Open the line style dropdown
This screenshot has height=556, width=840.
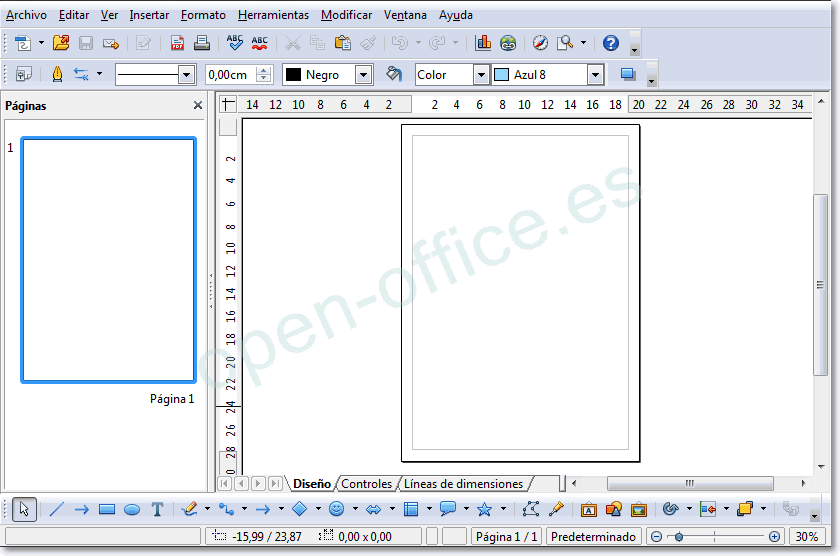(186, 74)
